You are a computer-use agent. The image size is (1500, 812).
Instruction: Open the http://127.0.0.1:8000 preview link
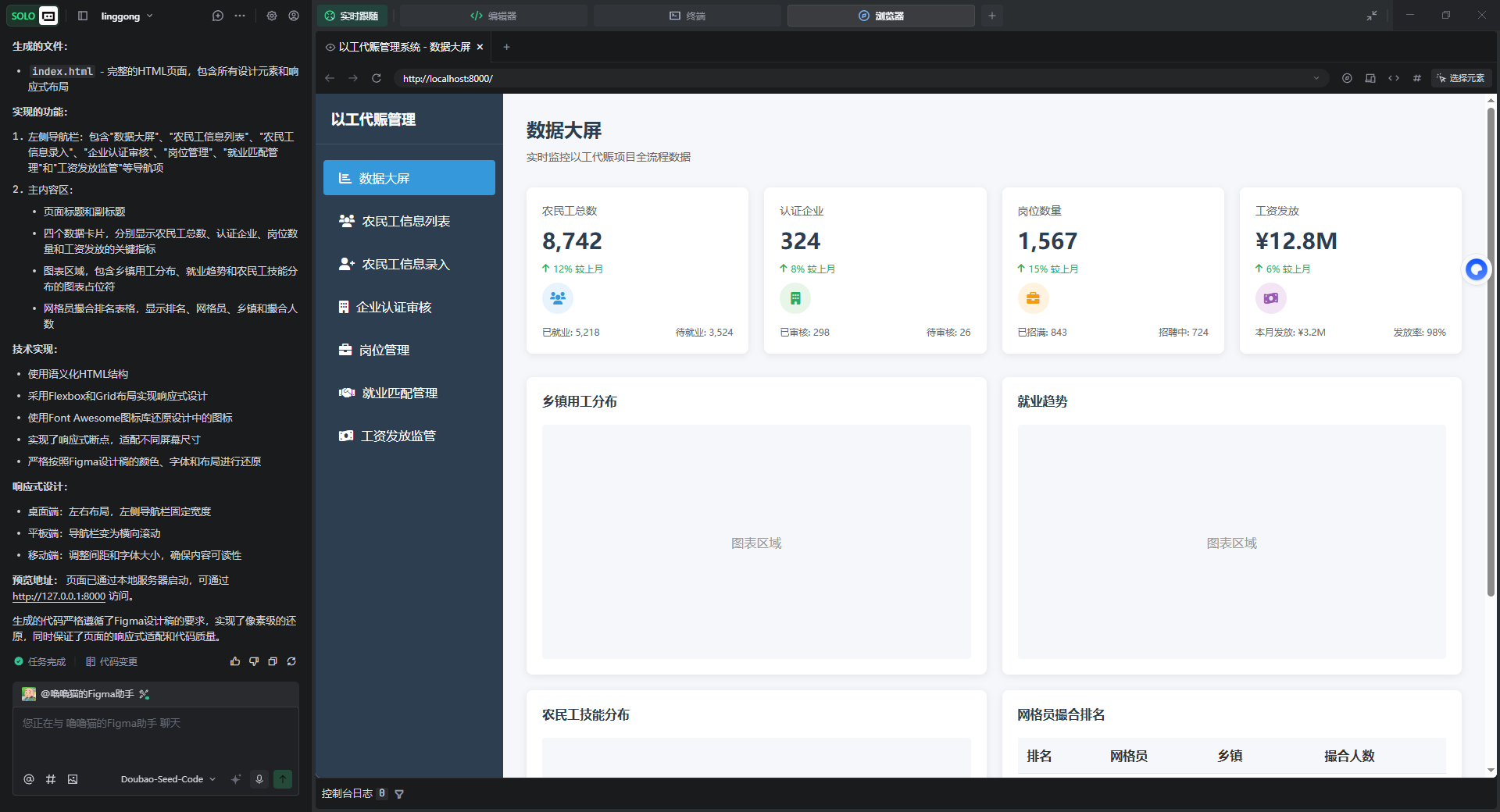coord(59,597)
